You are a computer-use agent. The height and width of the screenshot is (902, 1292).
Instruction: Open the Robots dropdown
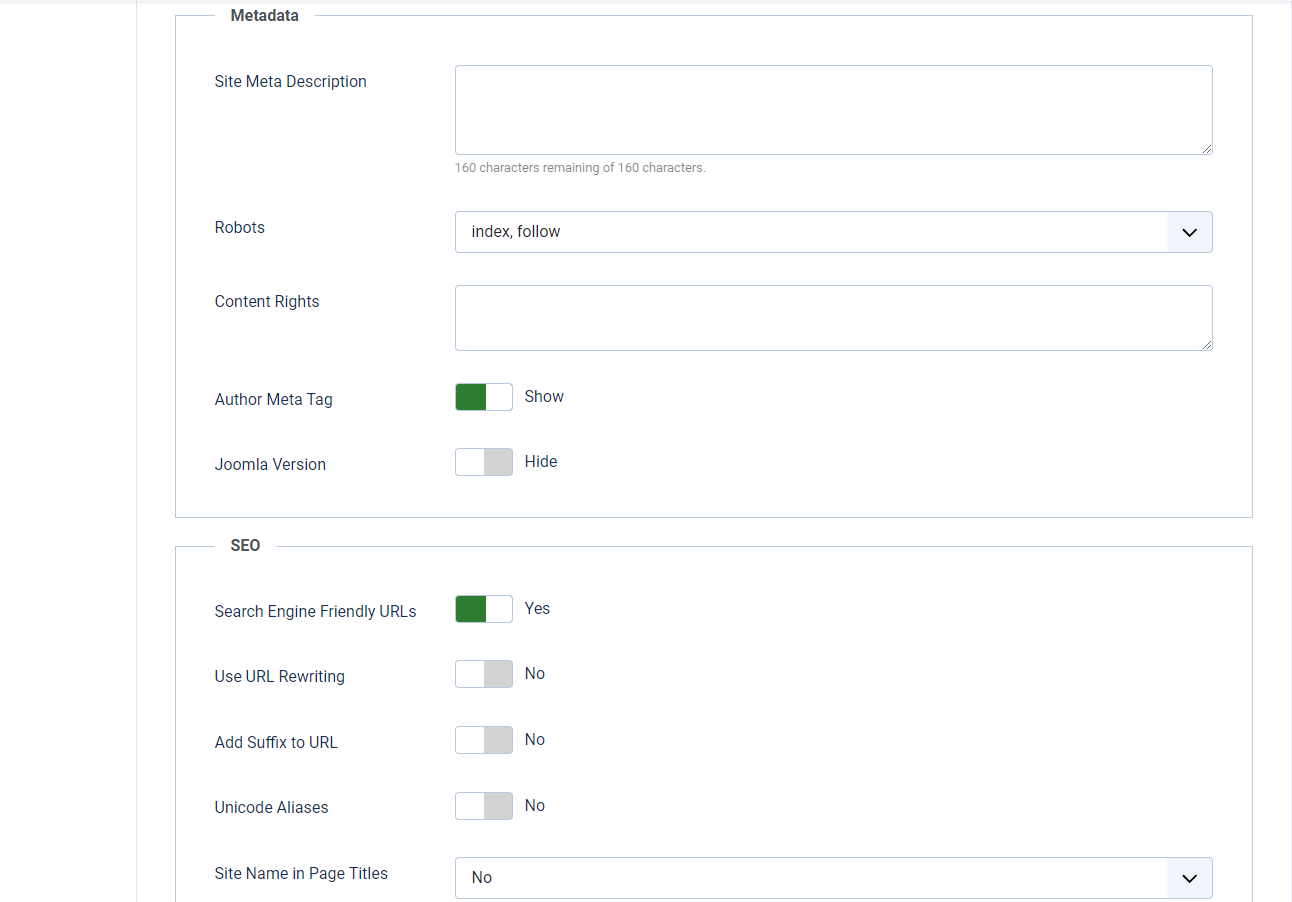[x=833, y=232]
